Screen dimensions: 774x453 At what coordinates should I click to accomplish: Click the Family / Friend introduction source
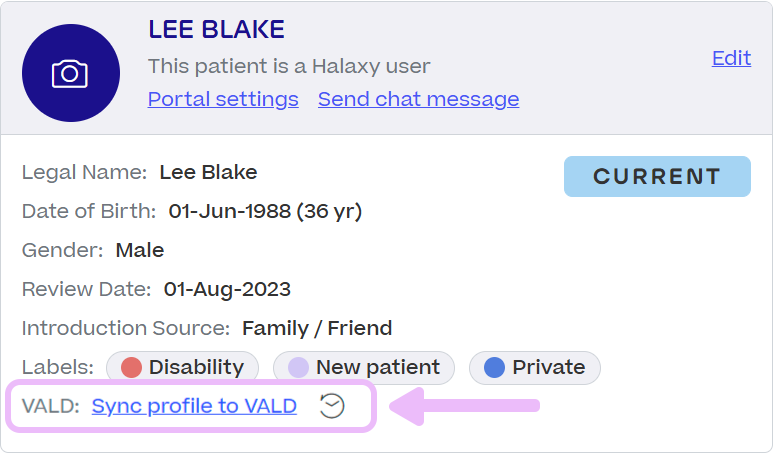click(317, 328)
